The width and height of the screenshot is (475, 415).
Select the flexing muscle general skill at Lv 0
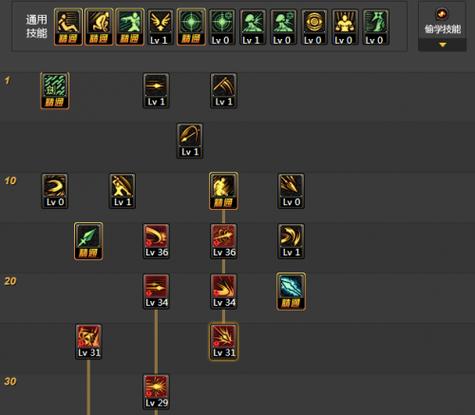[344, 27]
